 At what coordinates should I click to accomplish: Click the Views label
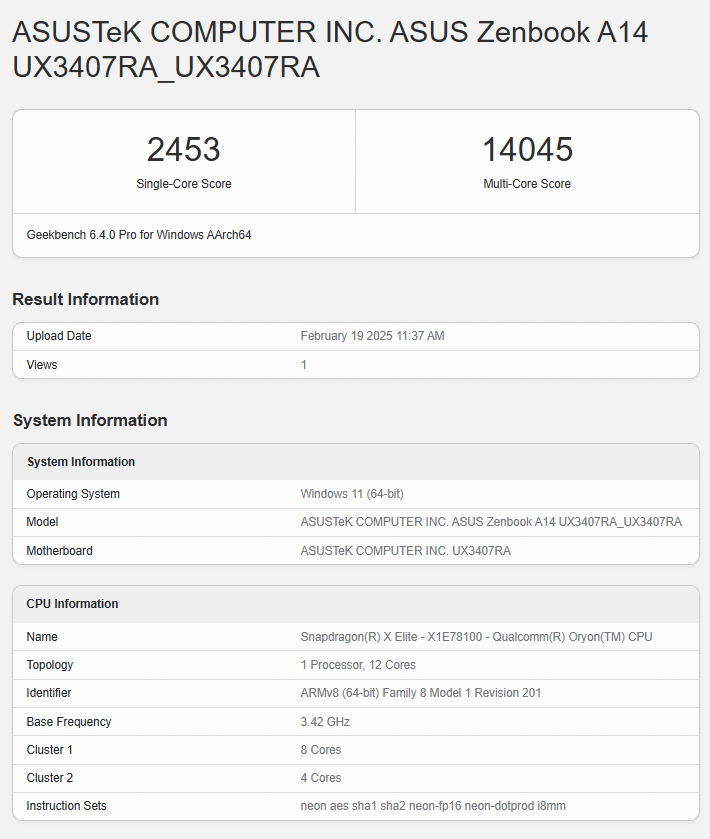[42, 365]
